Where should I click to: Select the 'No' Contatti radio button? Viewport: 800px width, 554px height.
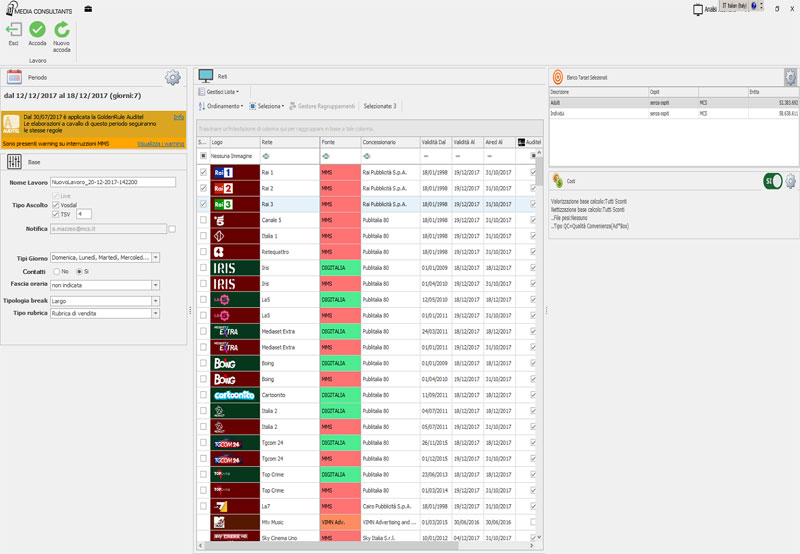pos(54,271)
